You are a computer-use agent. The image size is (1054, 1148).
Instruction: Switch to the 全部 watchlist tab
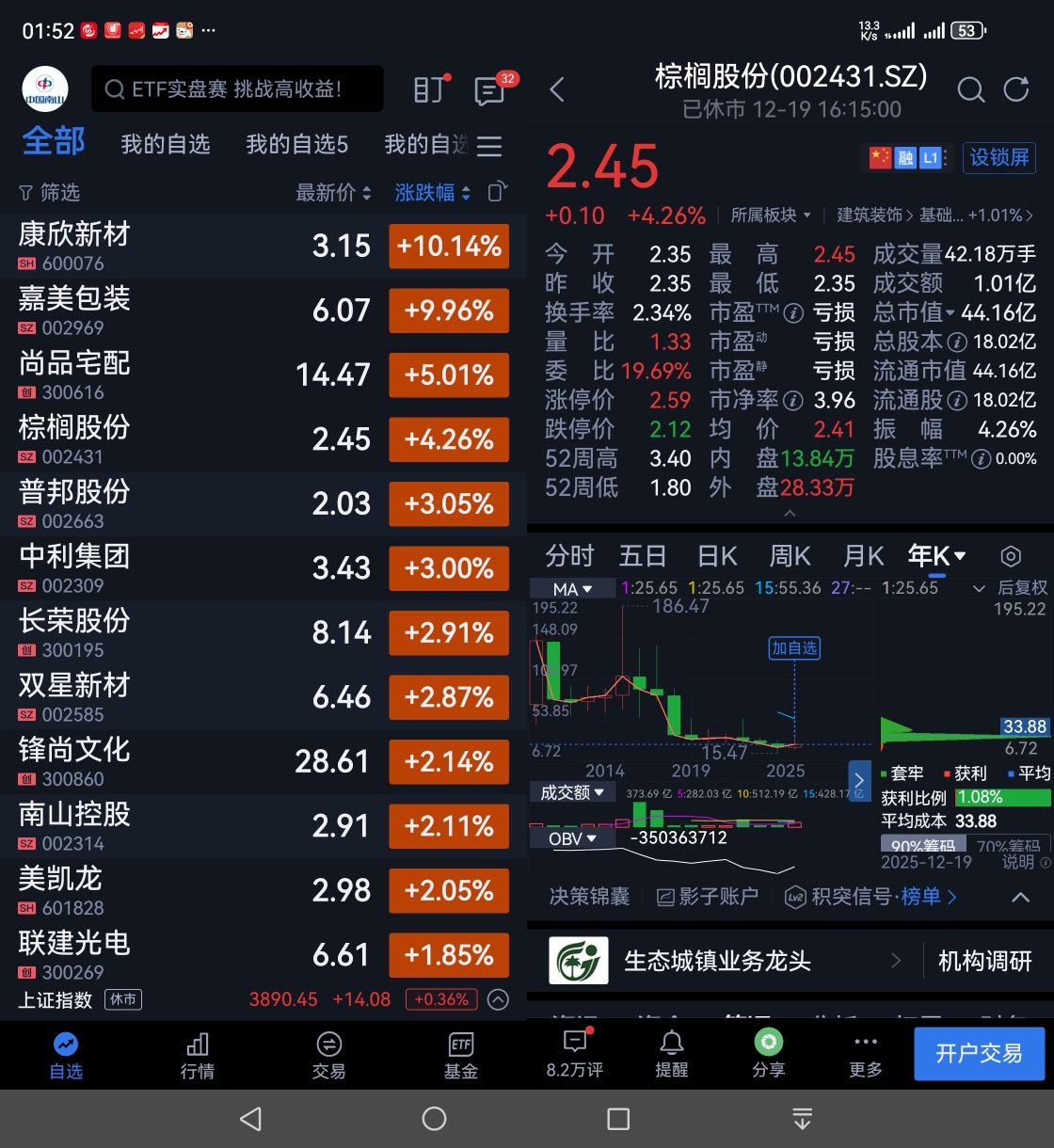pos(54,142)
